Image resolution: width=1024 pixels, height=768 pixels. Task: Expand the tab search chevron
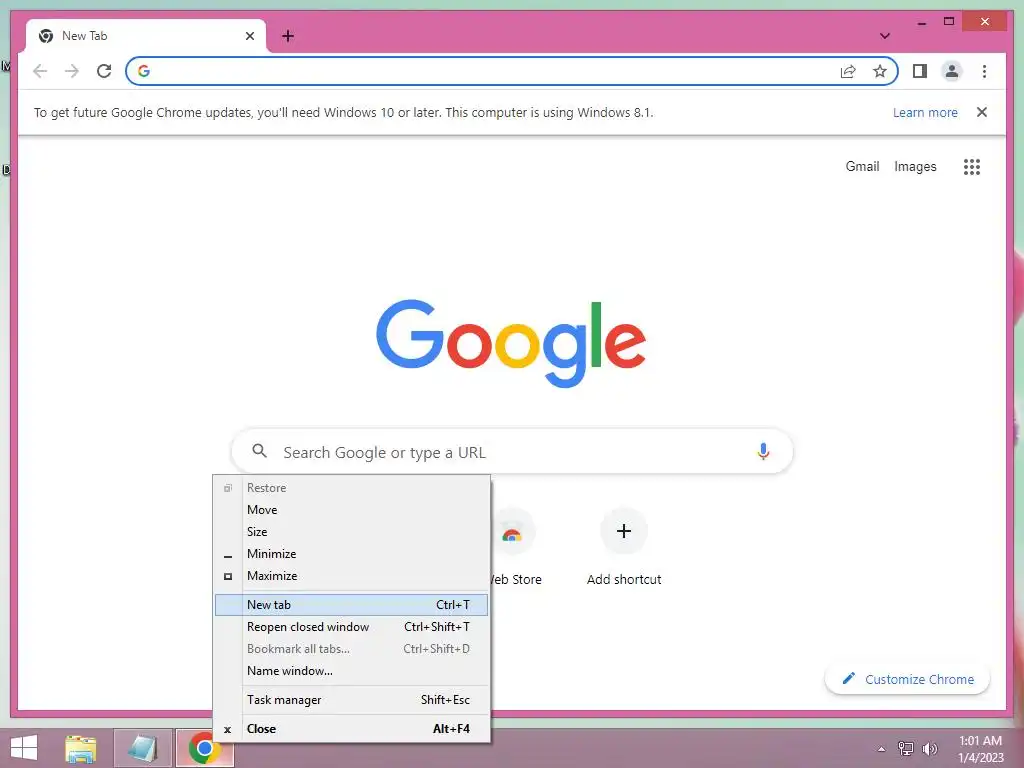tap(885, 36)
